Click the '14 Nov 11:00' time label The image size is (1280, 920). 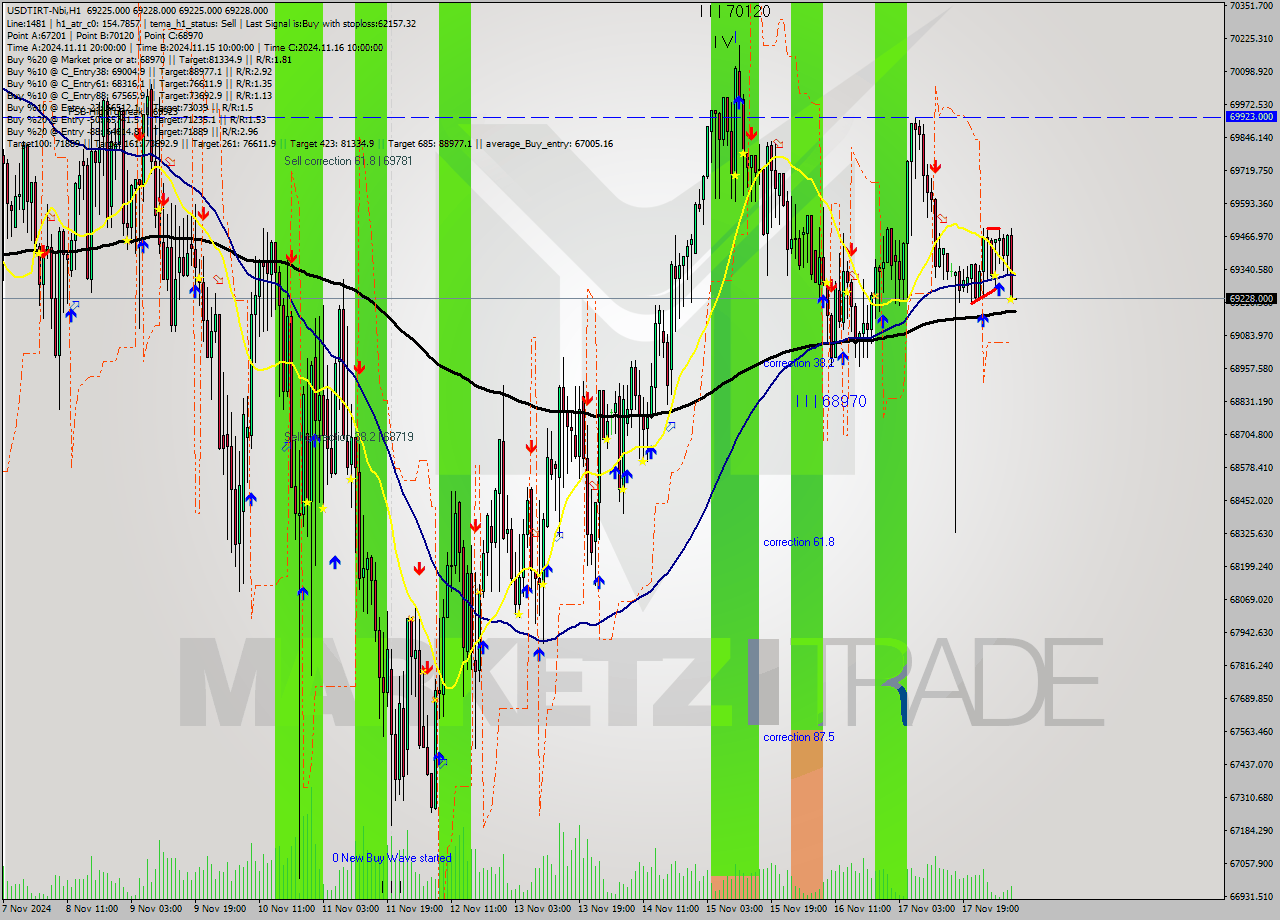[x=670, y=909]
